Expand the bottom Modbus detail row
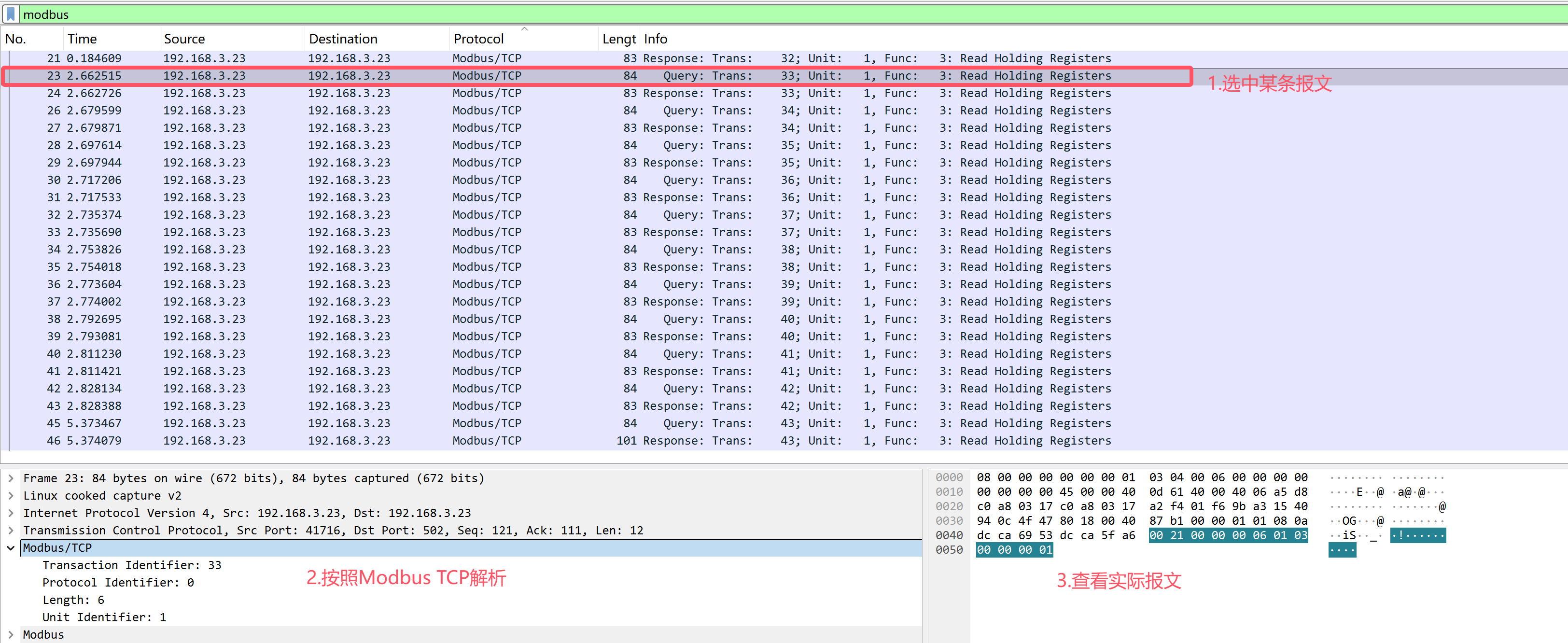Image resolution: width=1568 pixels, height=643 pixels. pyautogui.click(x=11, y=634)
